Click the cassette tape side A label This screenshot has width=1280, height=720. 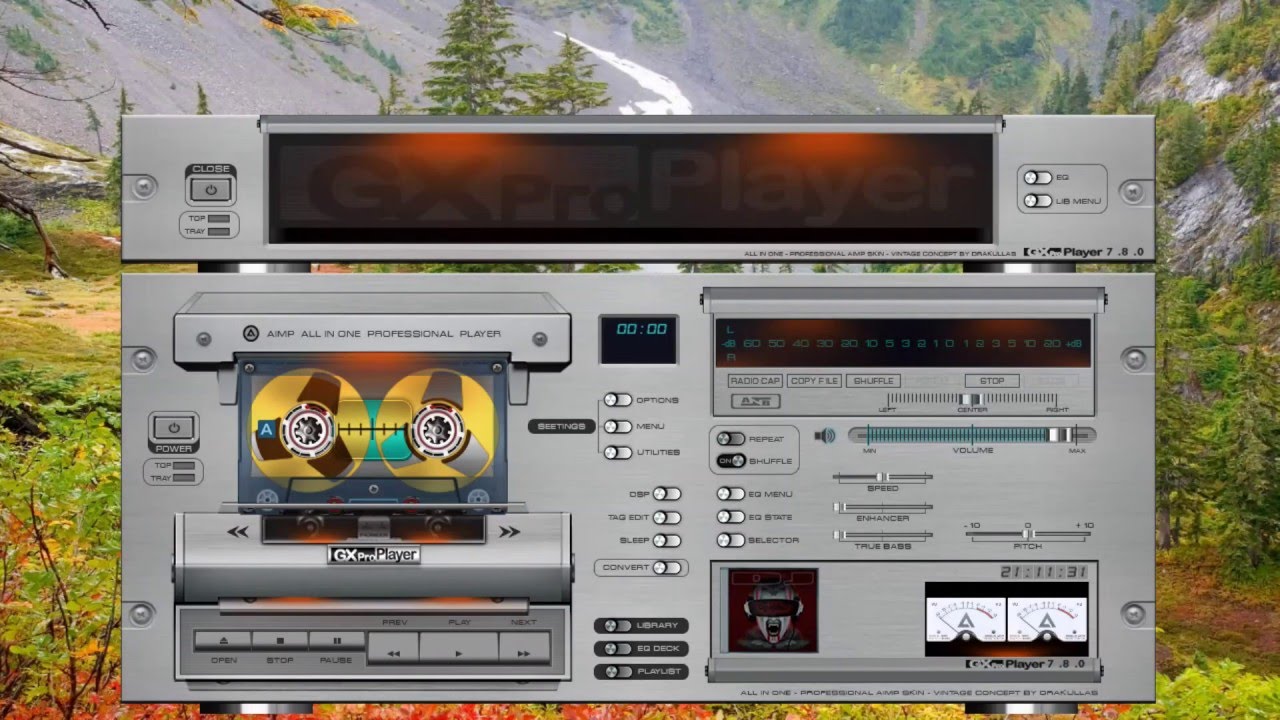[267, 430]
